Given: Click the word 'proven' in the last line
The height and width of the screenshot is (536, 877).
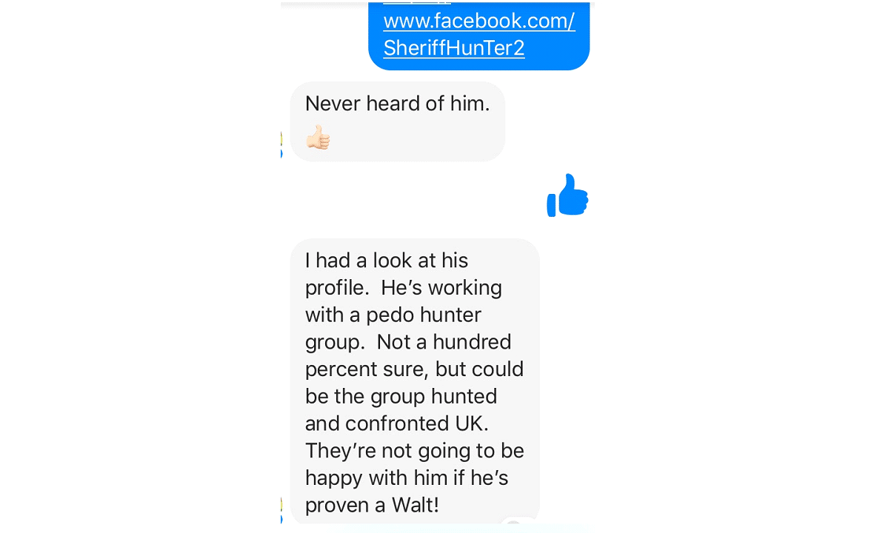Looking at the screenshot, I should 337,506.
